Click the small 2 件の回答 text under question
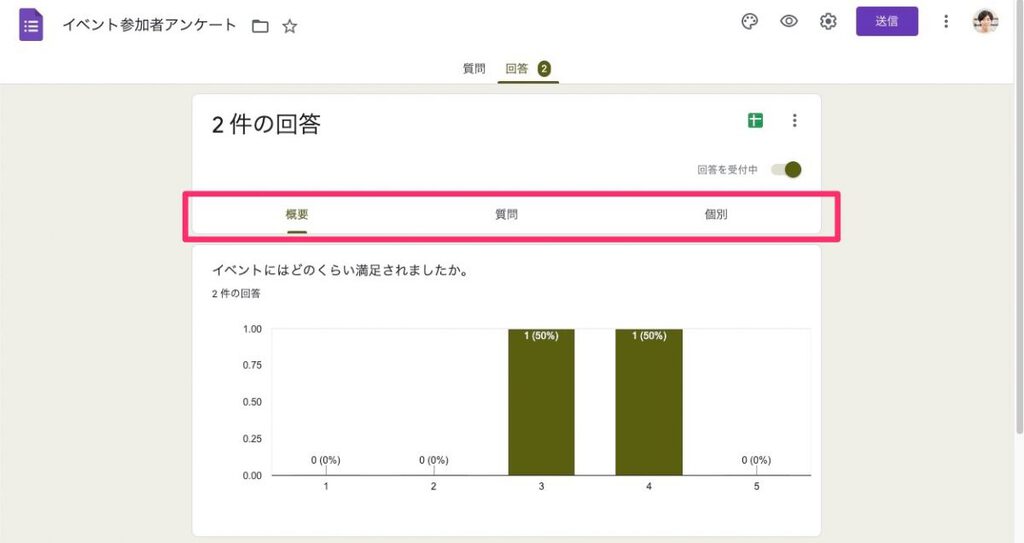1024x543 pixels. click(x=236, y=294)
